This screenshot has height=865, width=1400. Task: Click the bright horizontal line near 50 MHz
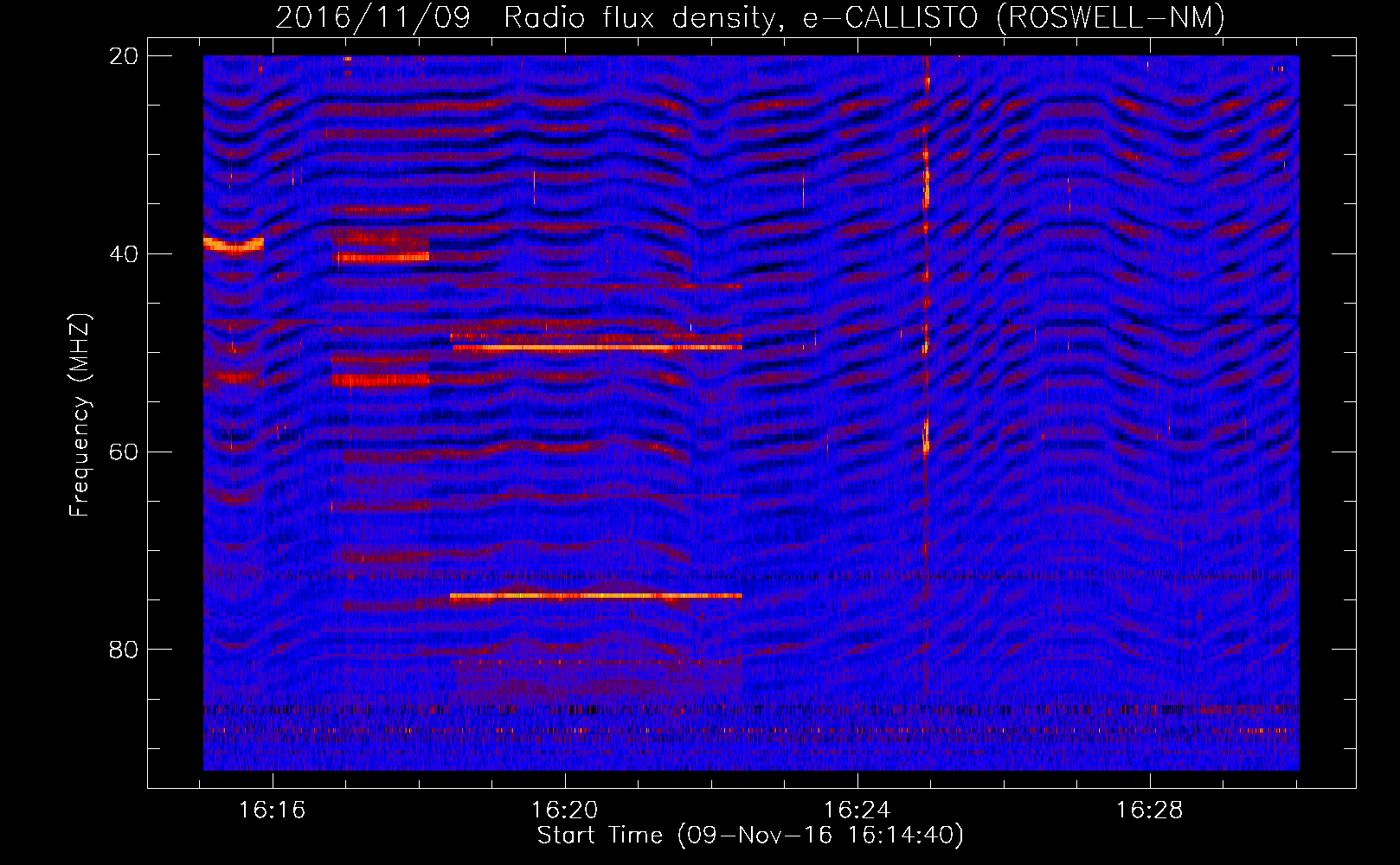click(597, 348)
